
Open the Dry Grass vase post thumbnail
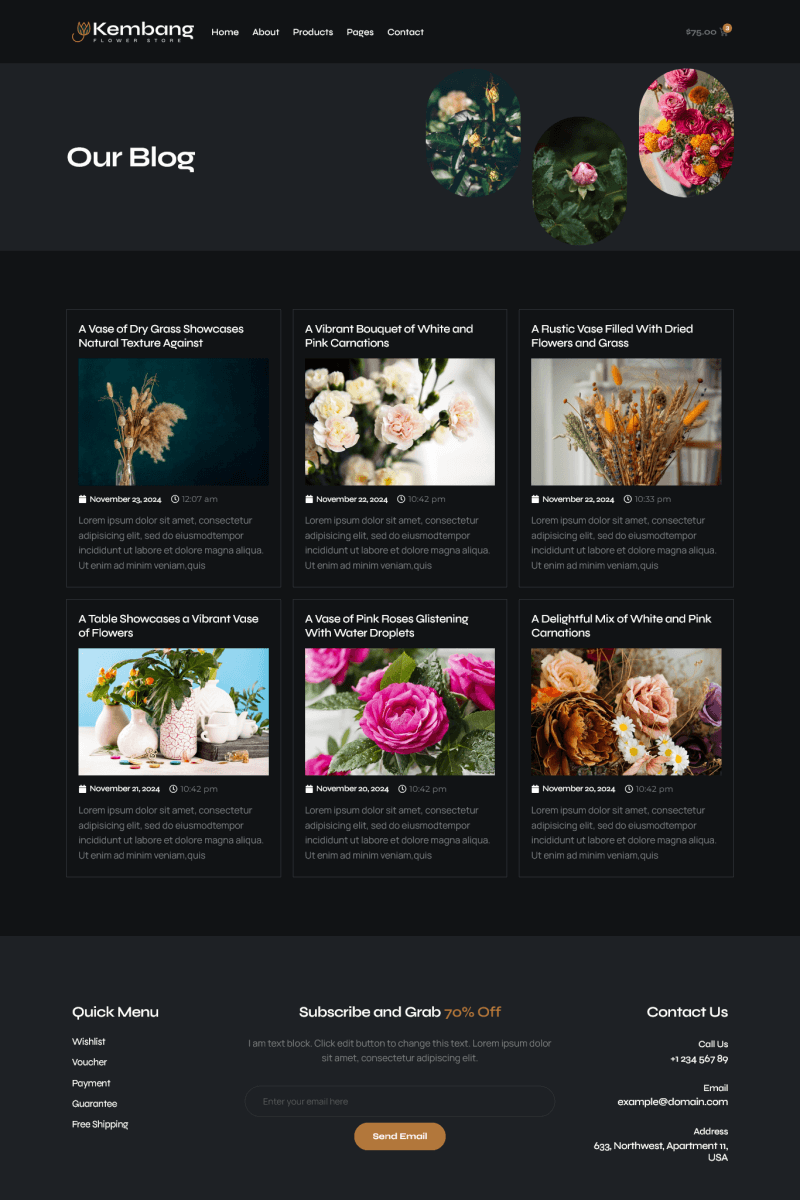pos(173,422)
